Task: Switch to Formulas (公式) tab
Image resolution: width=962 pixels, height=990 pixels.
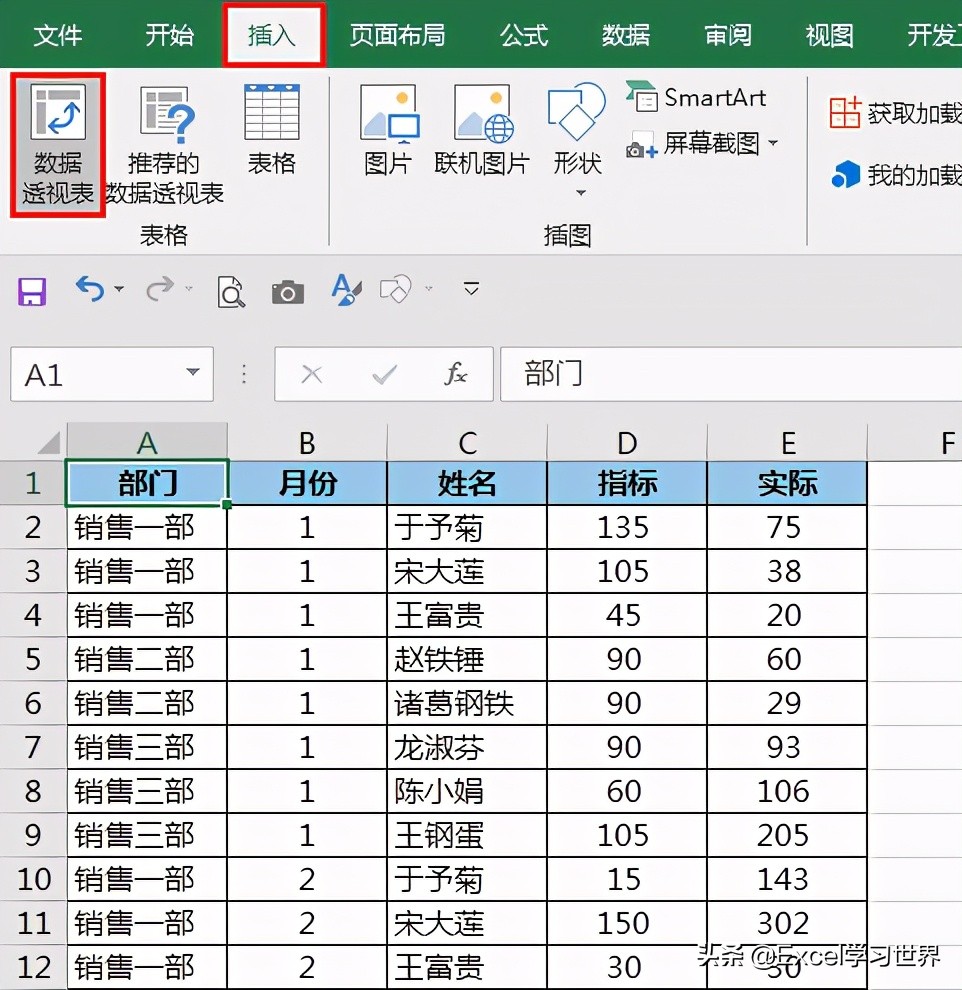Action: 524,35
